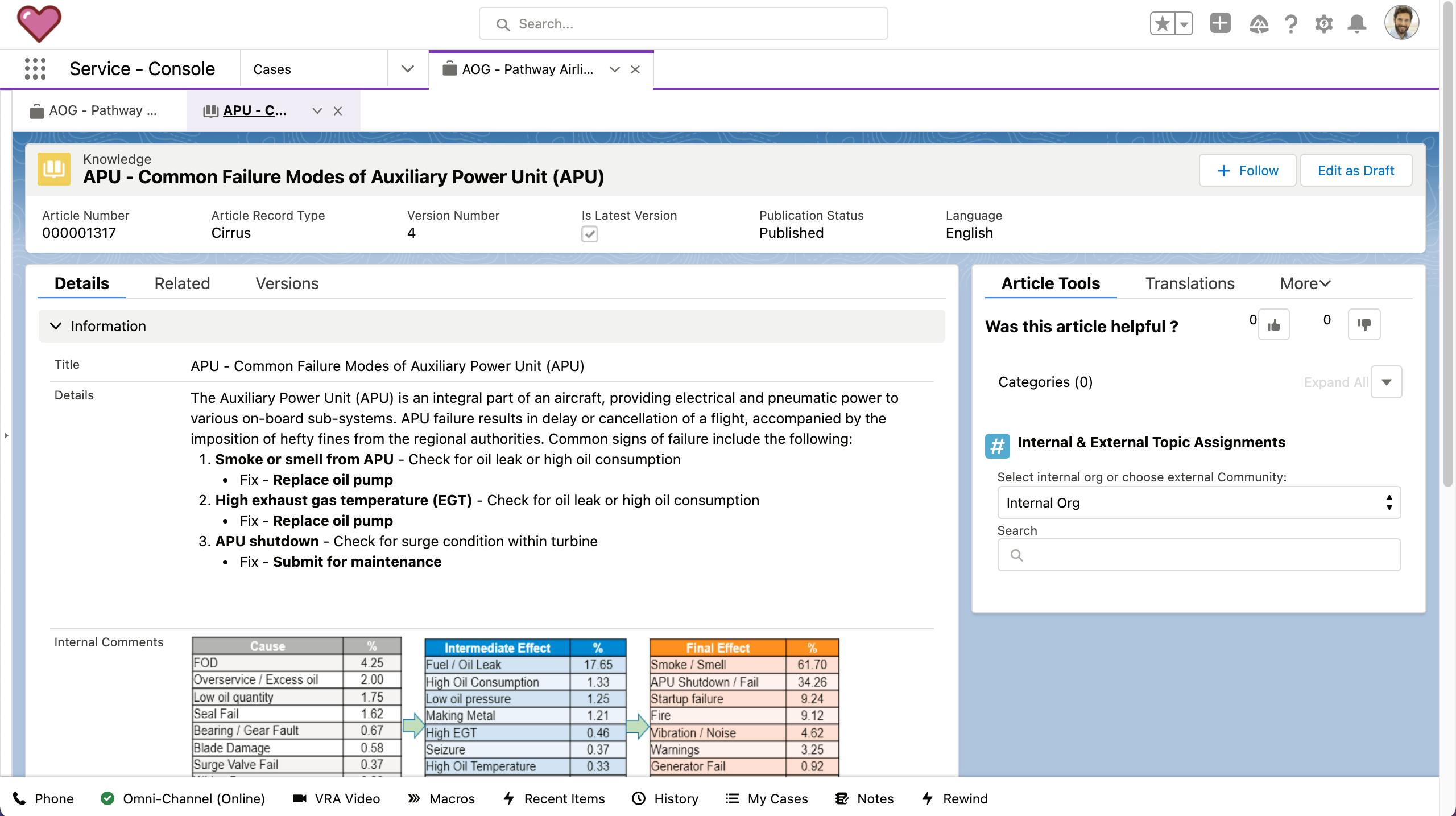The width and height of the screenshot is (1456, 816).
Task: Open the Setup gear icon
Action: click(1323, 24)
